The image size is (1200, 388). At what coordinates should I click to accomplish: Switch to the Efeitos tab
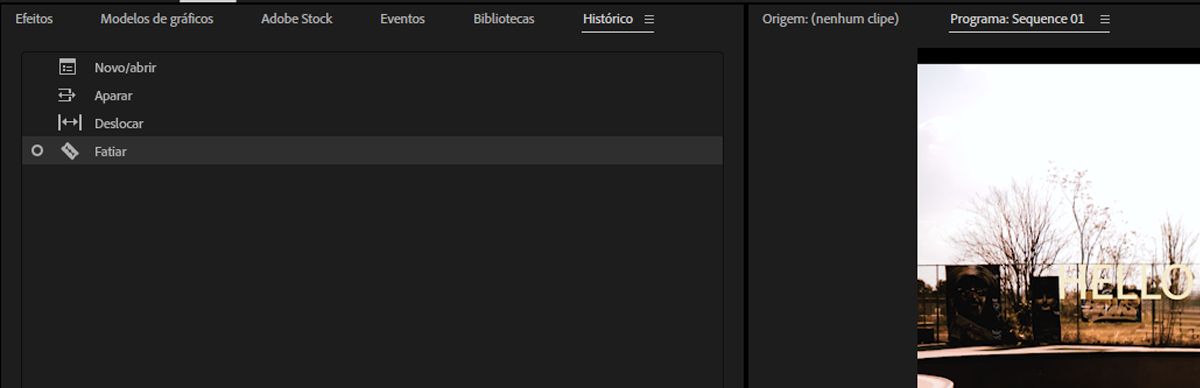pyautogui.click(x=34, y=19)
